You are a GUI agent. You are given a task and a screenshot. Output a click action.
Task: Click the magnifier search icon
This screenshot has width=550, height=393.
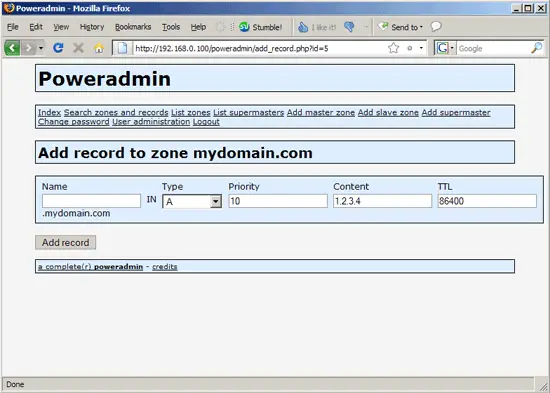pos(537,48)
